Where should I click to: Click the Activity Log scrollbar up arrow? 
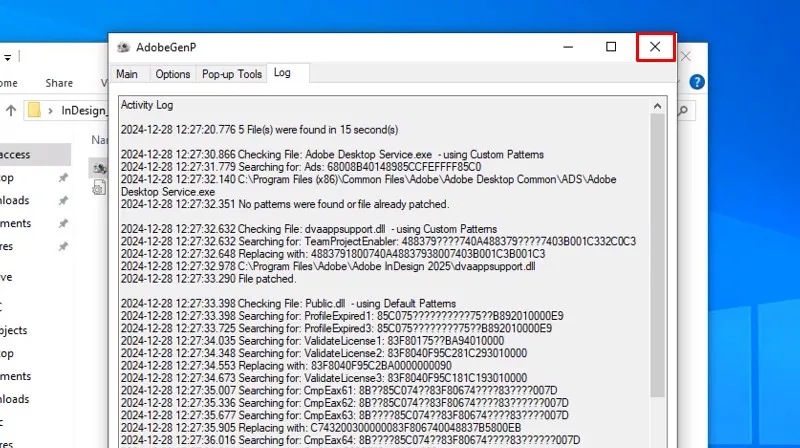658,104
